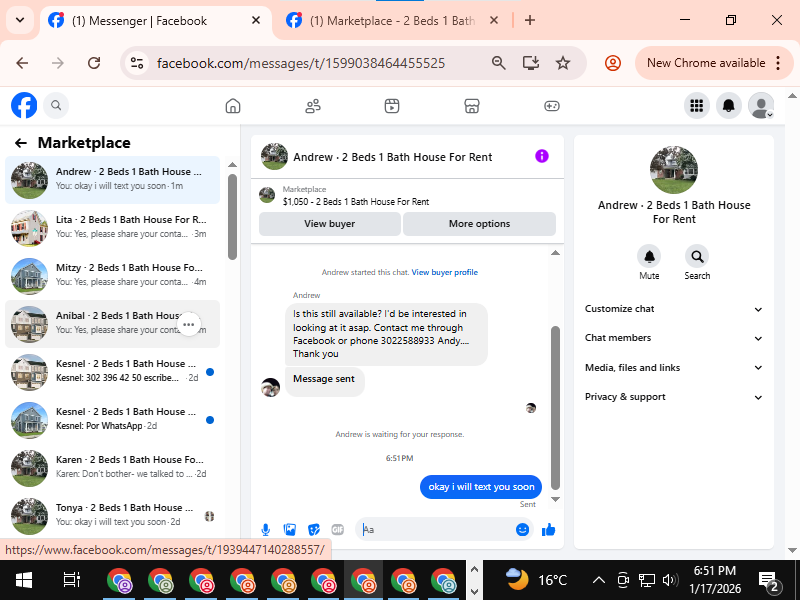Viewport: 800px width, 600px height.
Task: View site information icon in address bar
Action: point(137,63)
